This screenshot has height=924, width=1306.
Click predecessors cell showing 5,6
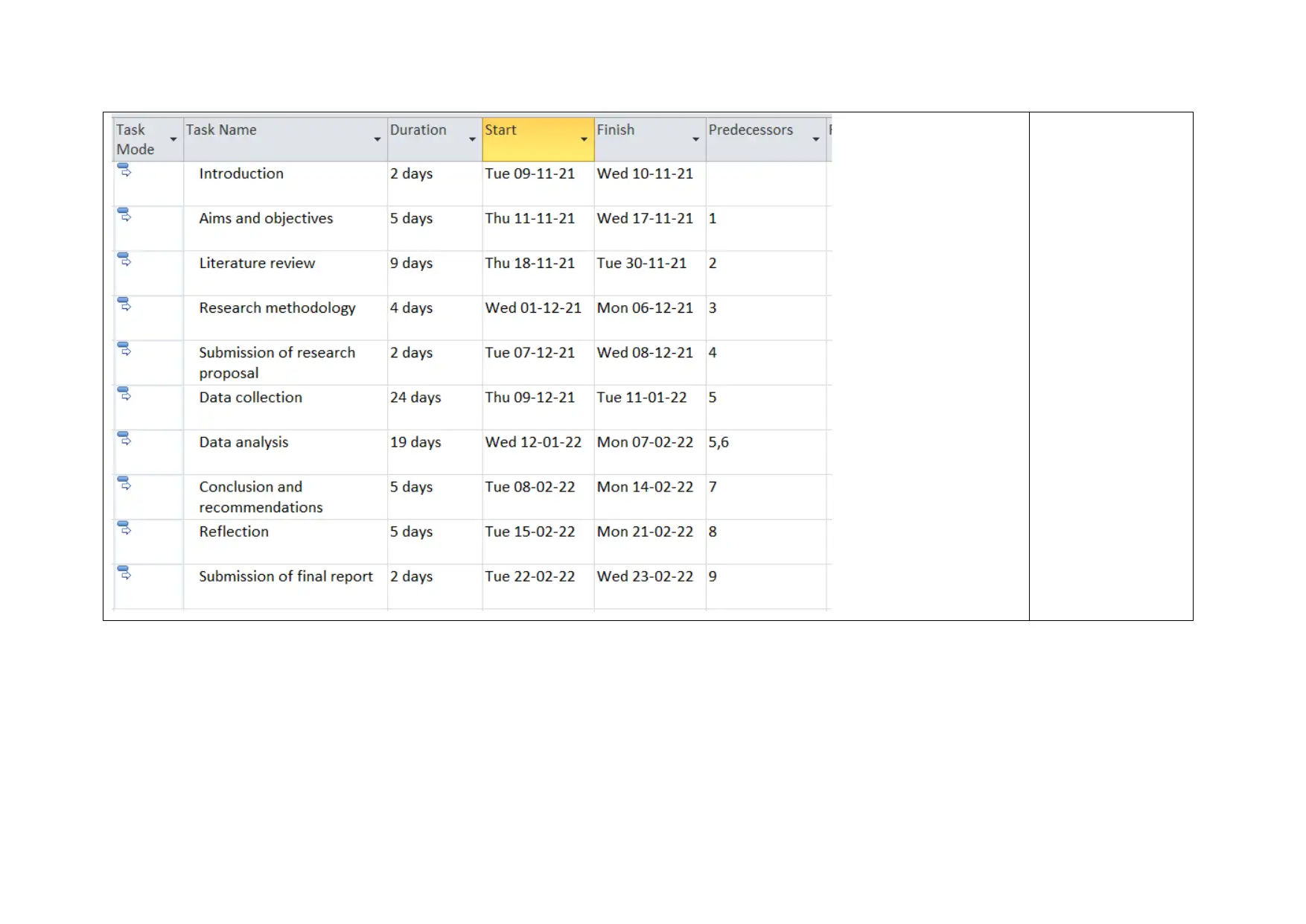pos(766,452)
